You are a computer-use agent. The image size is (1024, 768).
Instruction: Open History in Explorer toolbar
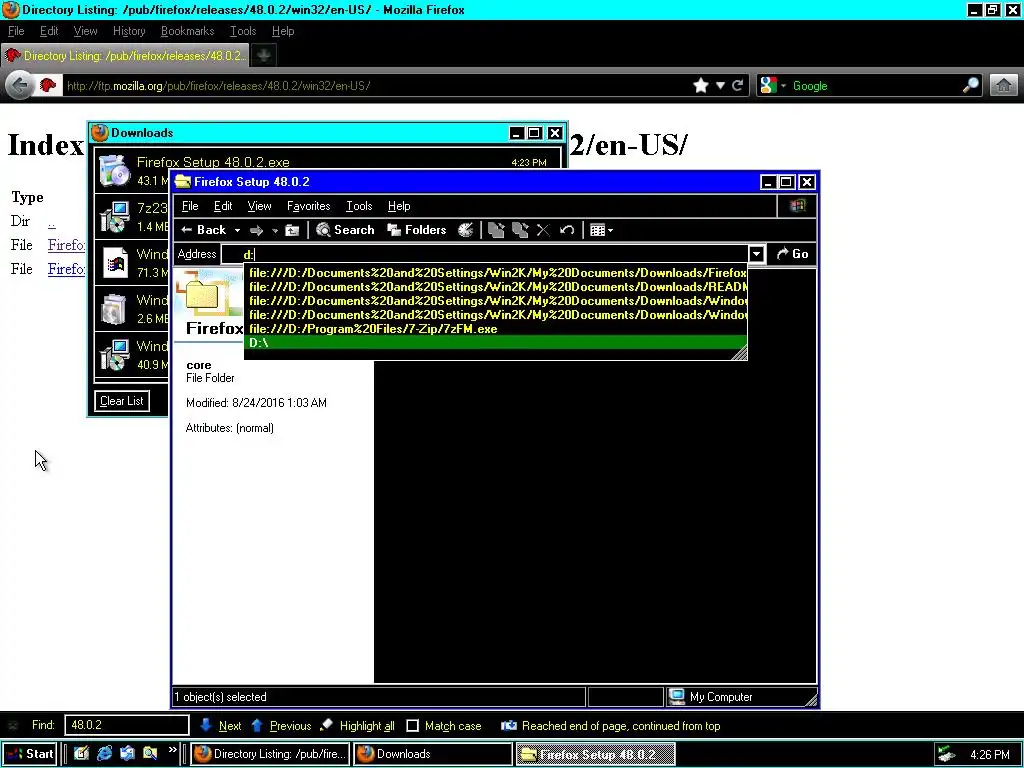[466, 230]
